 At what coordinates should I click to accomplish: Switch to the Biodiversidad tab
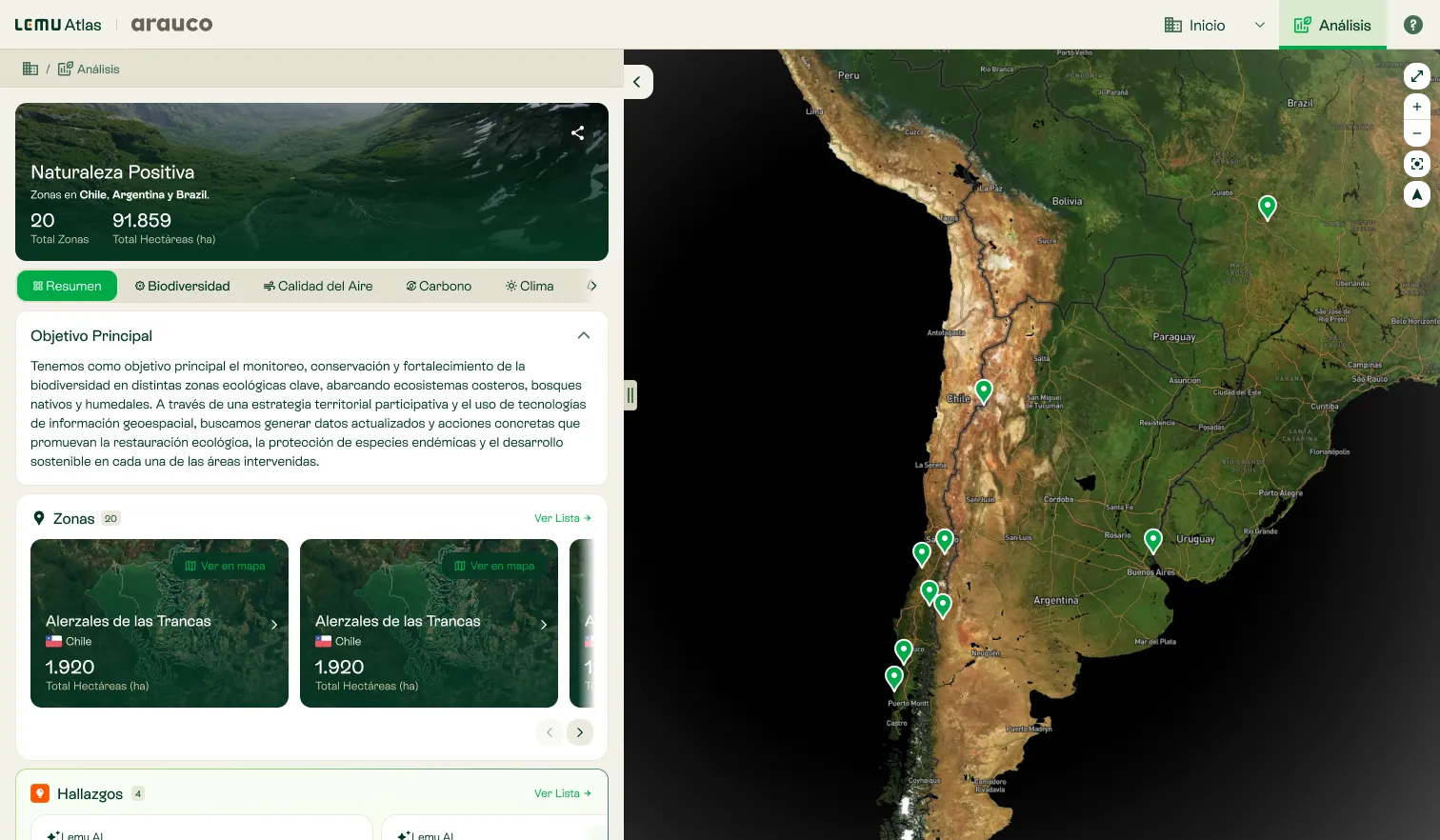click(182, 286)
